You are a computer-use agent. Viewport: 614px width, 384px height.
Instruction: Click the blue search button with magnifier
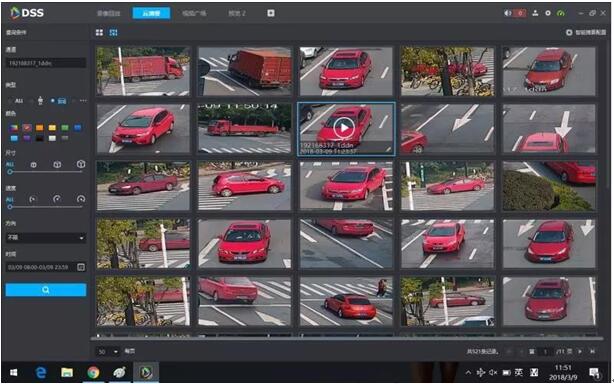pos(46,290)
